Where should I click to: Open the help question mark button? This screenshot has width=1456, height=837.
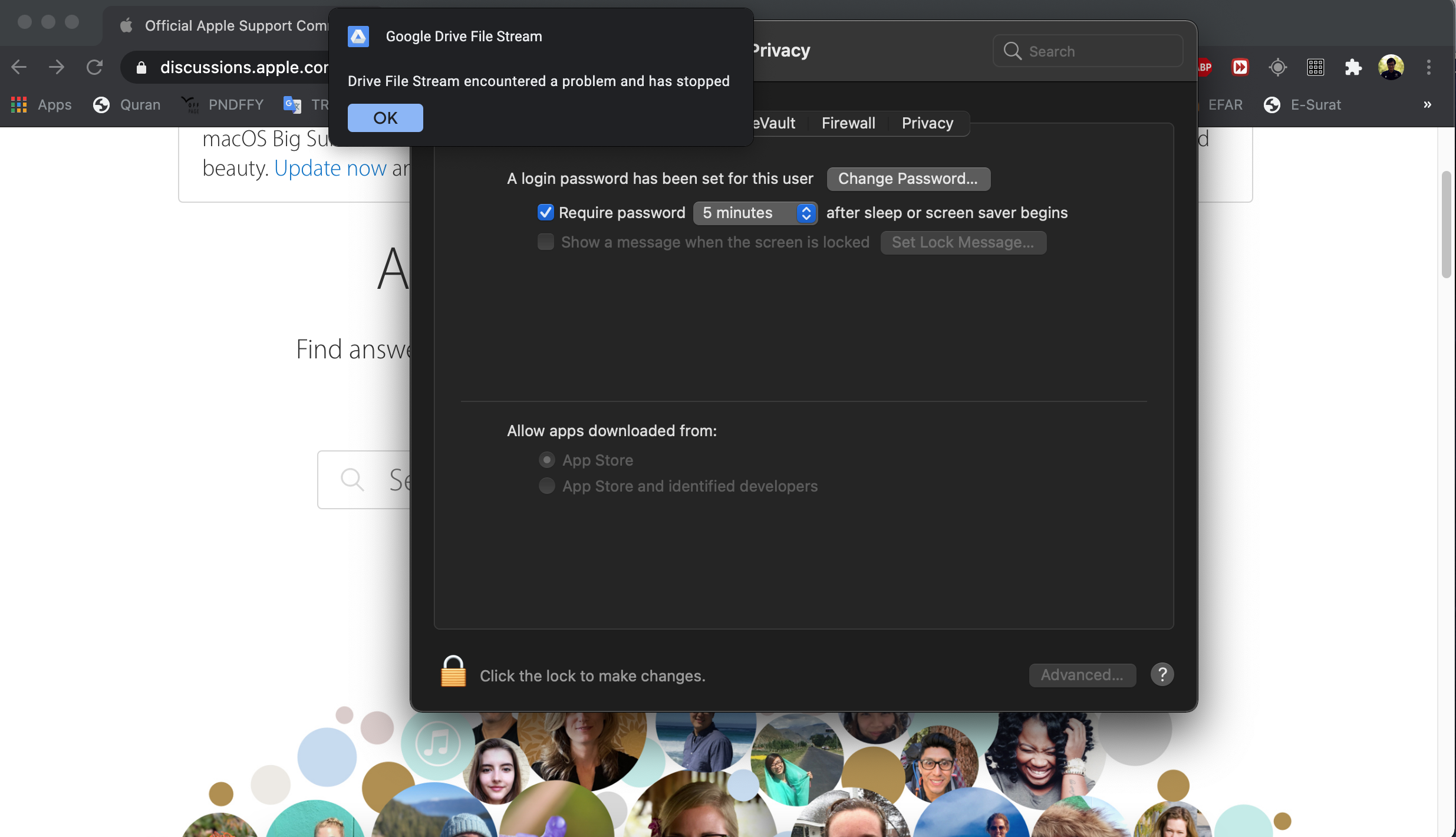point(1162,674)
